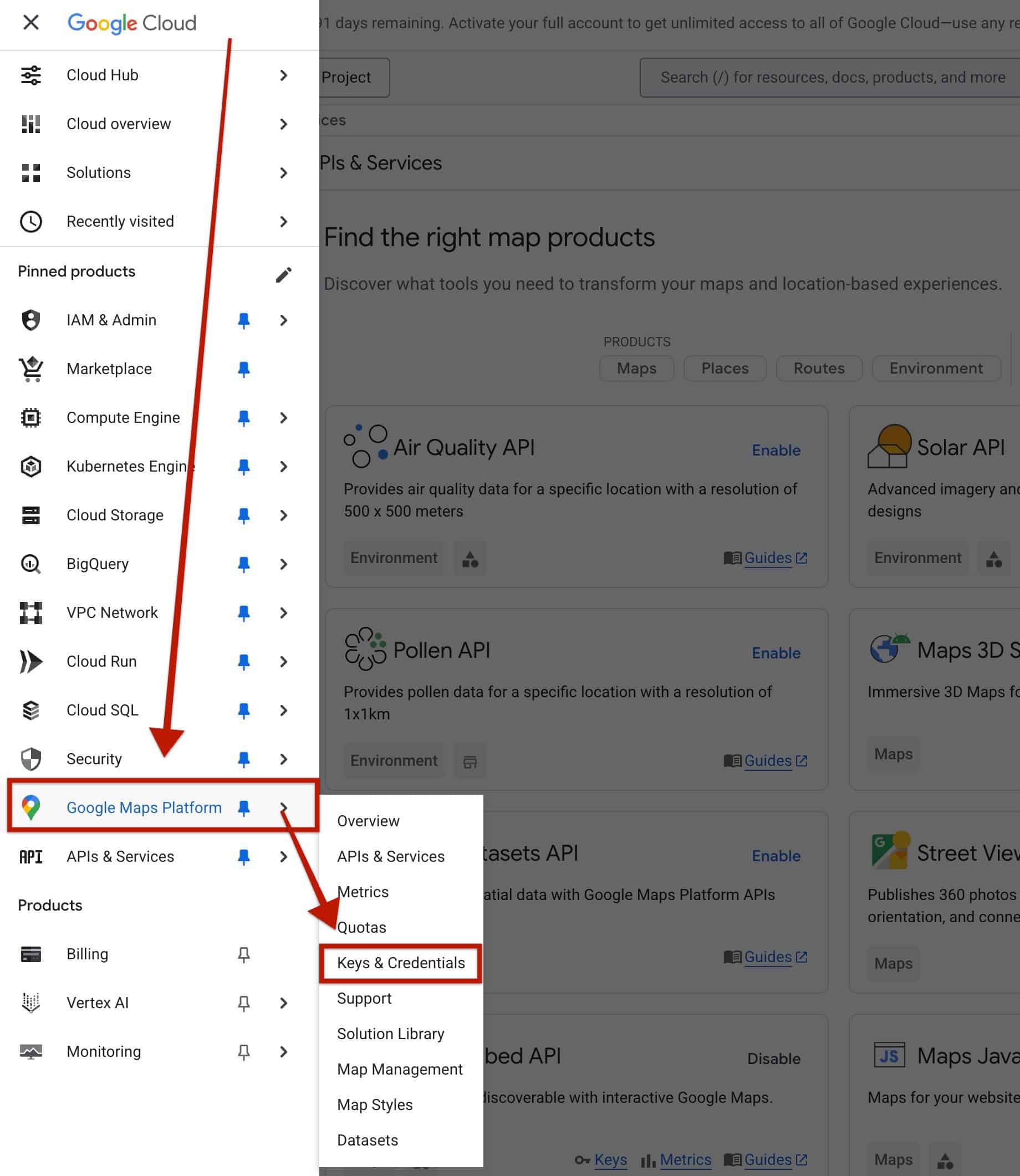Click the resources search input field
This screenshot has height=1176, width=1020.
[x=832, y=78]
